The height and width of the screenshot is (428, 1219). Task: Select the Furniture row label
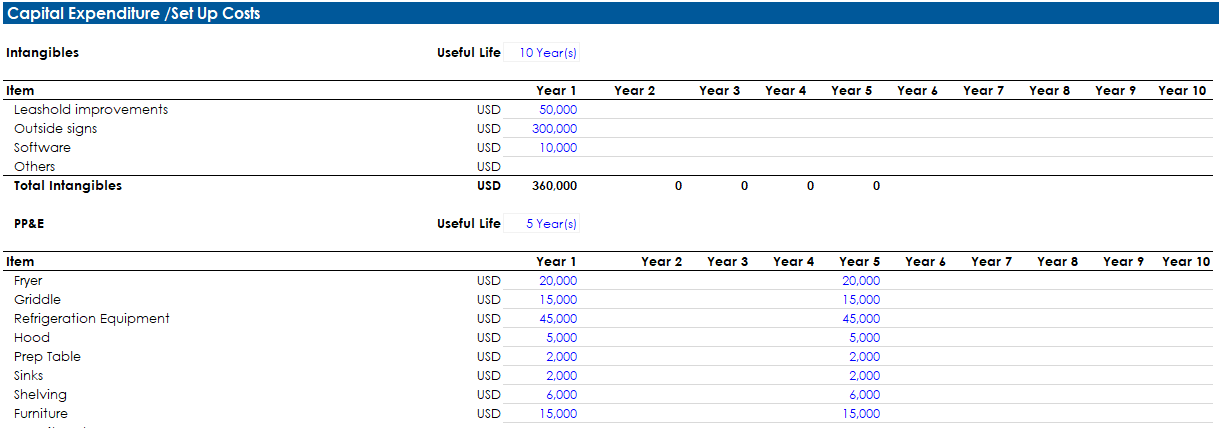point(41,414)
